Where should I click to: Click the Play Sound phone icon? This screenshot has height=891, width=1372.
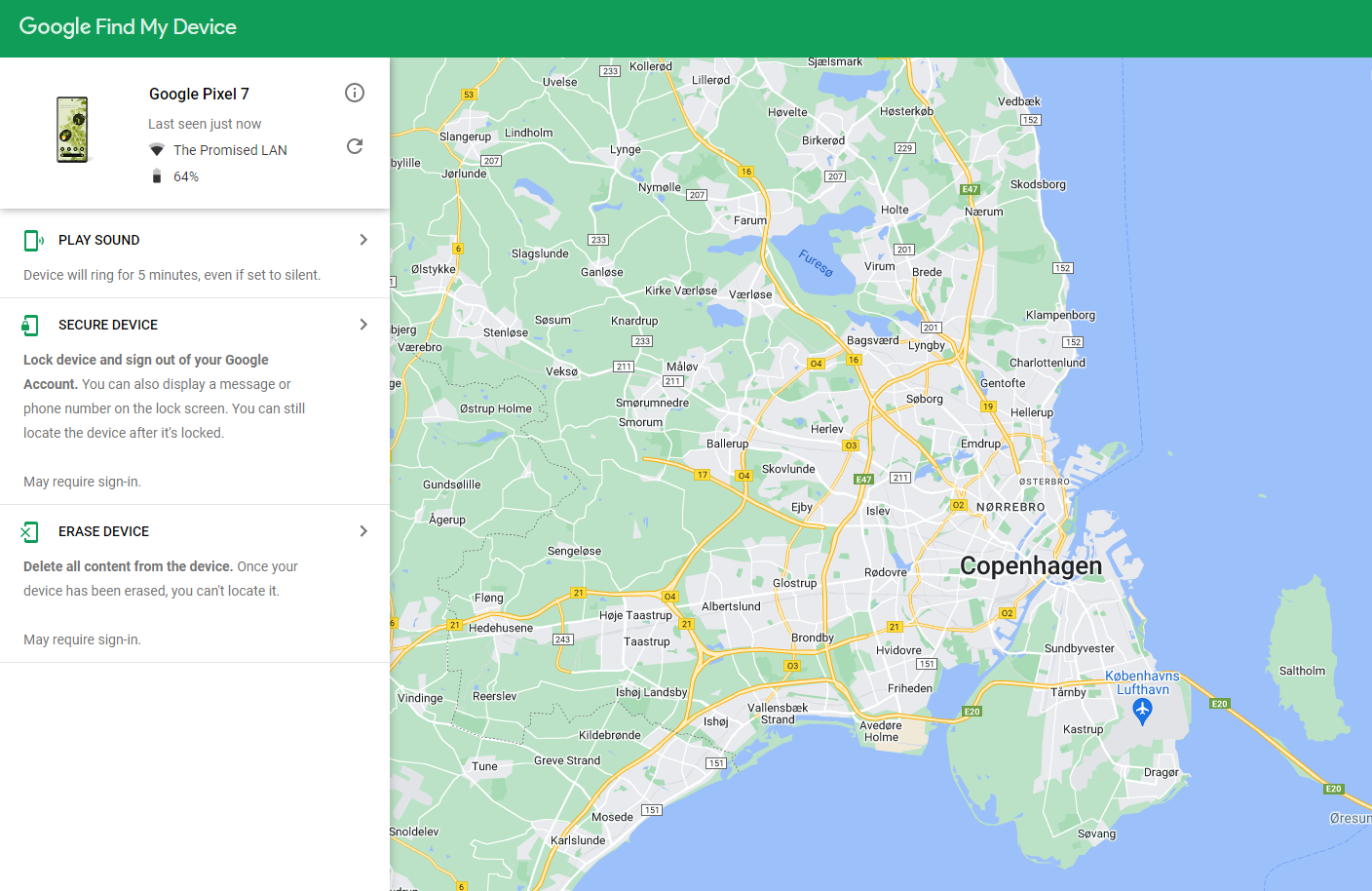tap(33, 240)
